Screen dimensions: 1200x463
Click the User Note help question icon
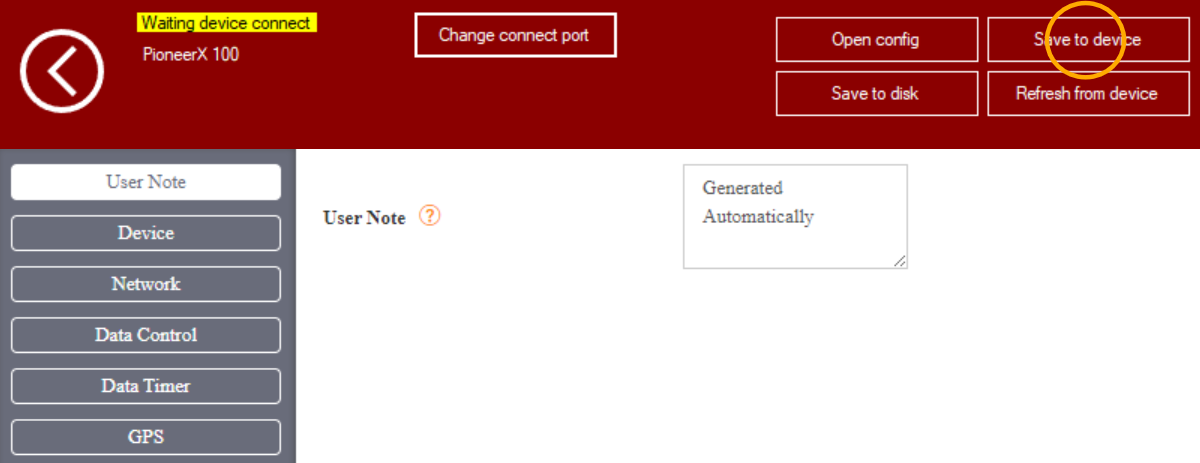(429, 216)
